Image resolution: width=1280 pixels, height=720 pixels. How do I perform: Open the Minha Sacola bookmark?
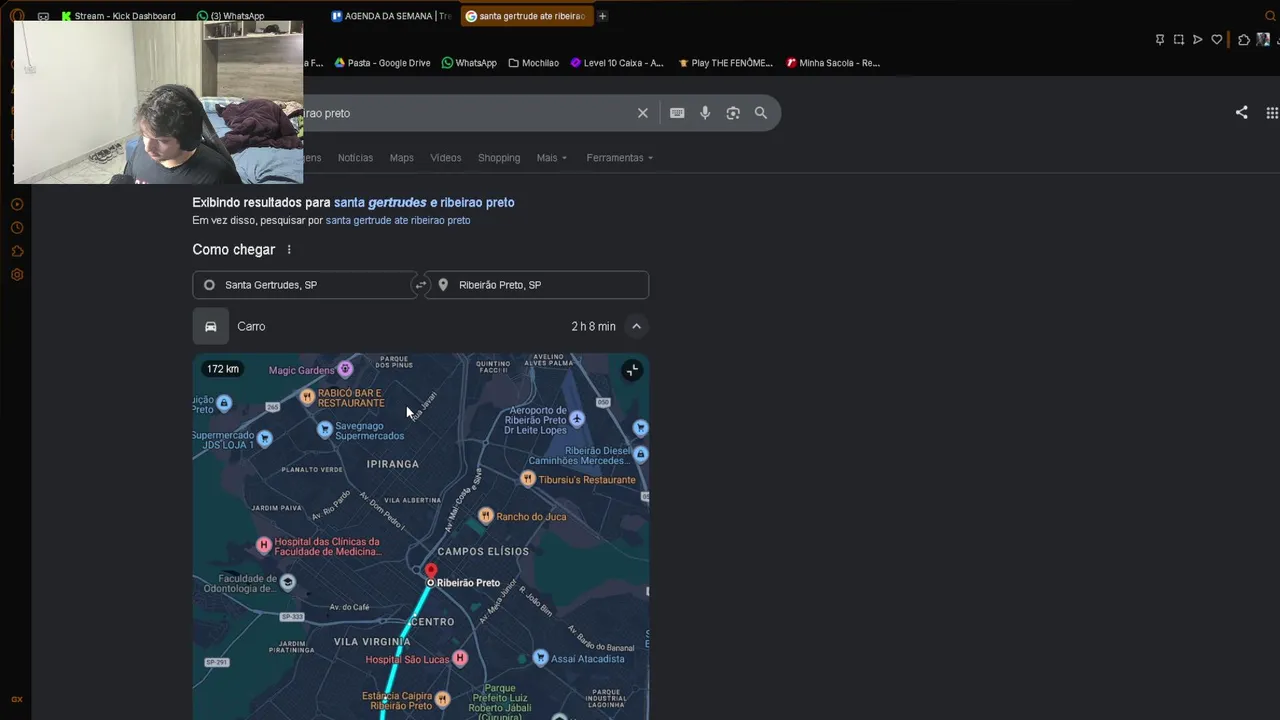point(832,63)
